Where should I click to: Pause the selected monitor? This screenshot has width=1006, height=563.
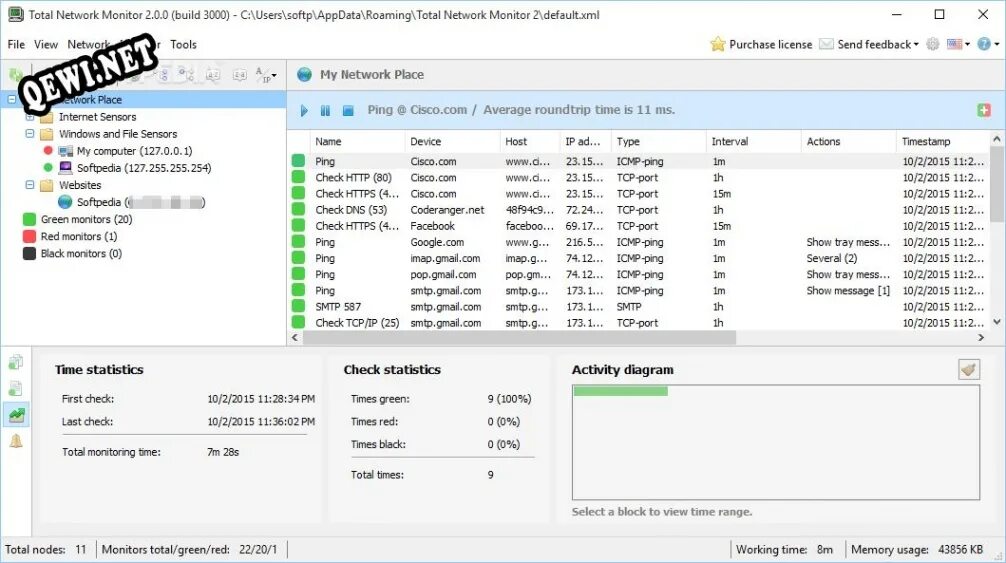pos(325,110)
